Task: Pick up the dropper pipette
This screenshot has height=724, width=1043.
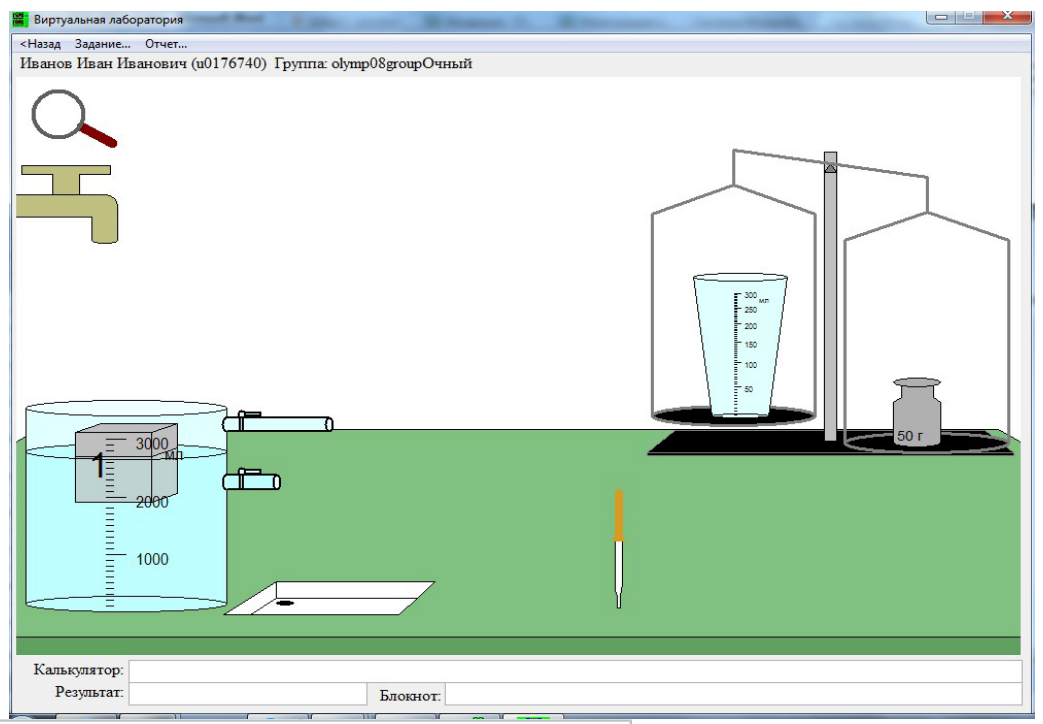Action: [619, 549]
